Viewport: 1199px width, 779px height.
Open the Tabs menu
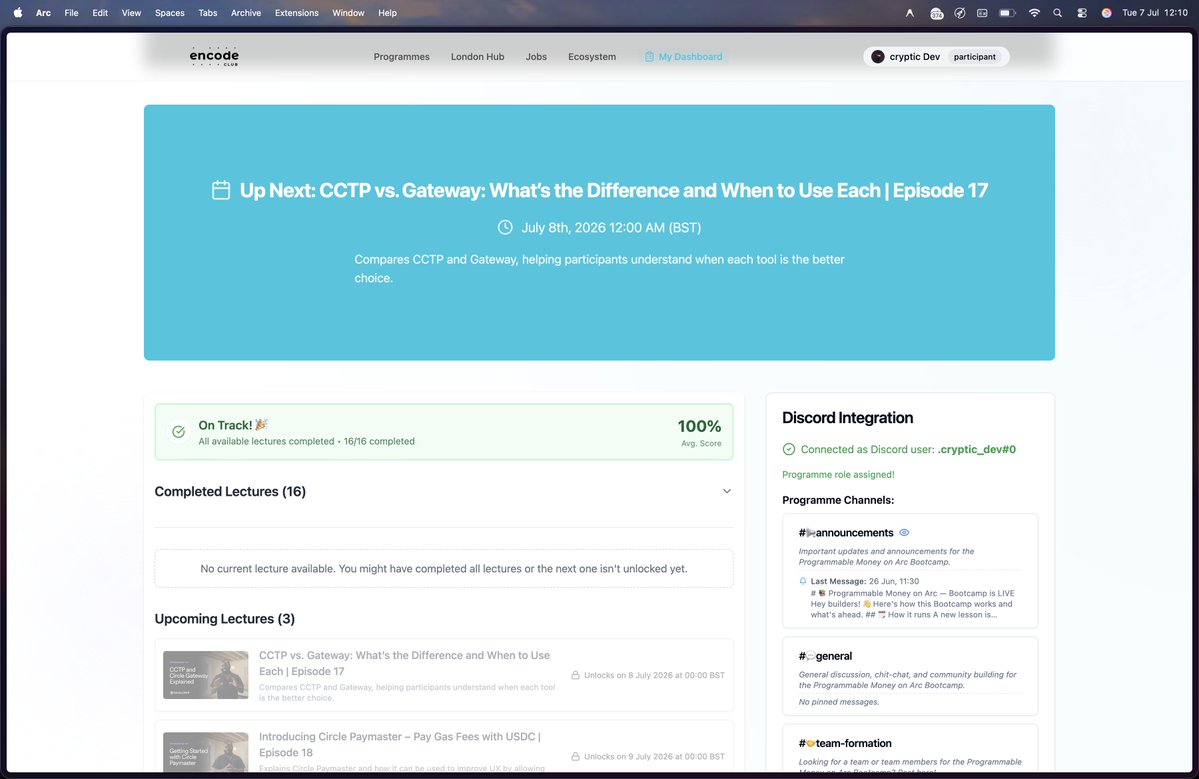coord(208,13)
